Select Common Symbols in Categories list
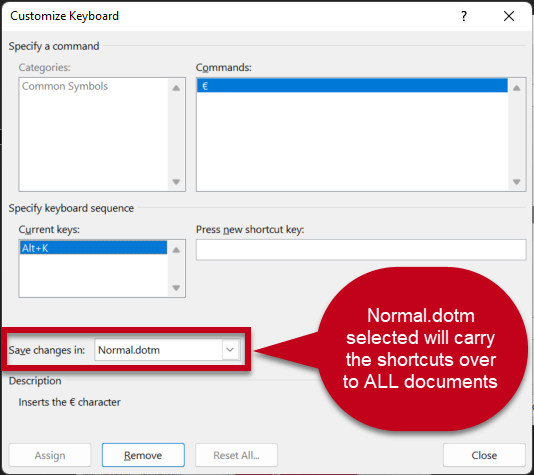The image size is (534, 475). (x=65, y=86)
